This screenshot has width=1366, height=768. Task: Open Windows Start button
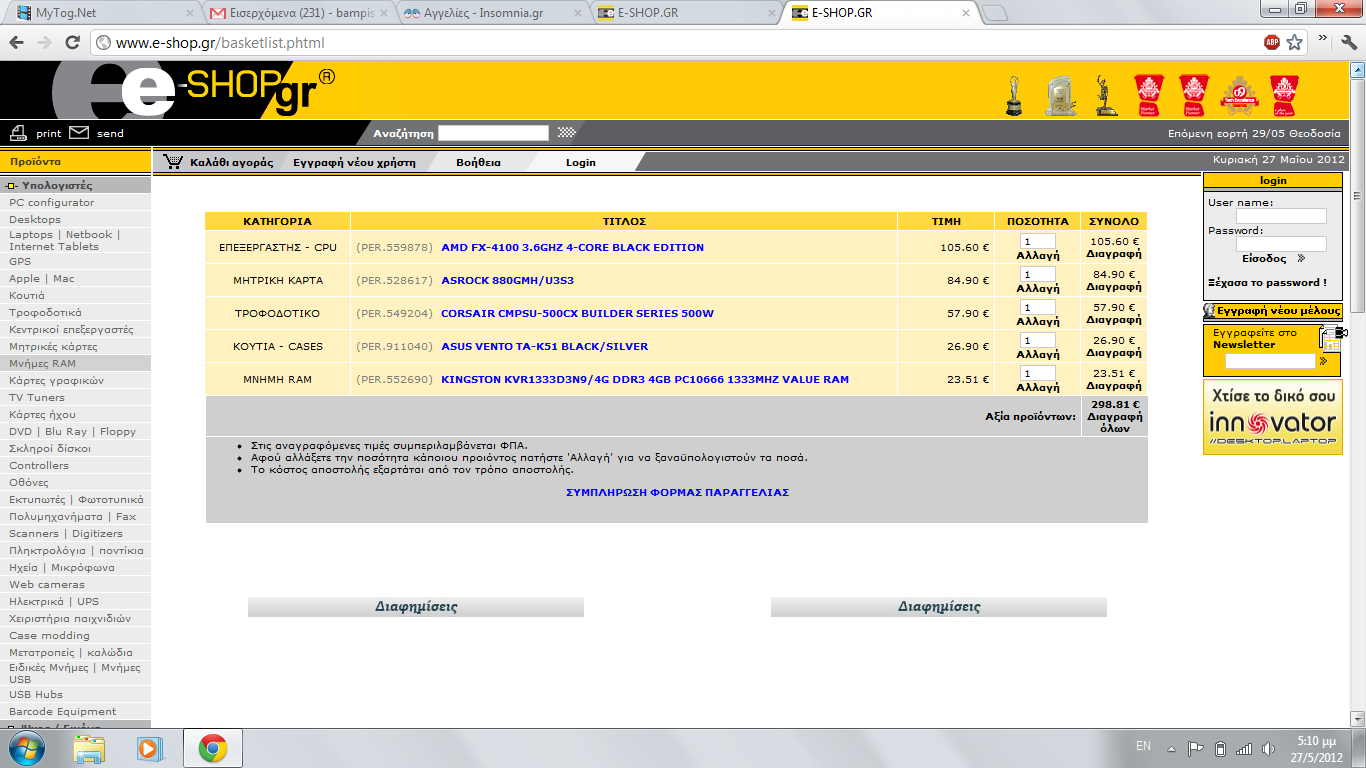pos(25,748)
